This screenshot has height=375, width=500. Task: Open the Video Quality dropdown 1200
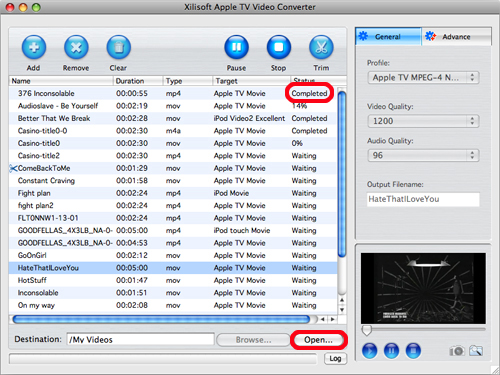point(423,121)
